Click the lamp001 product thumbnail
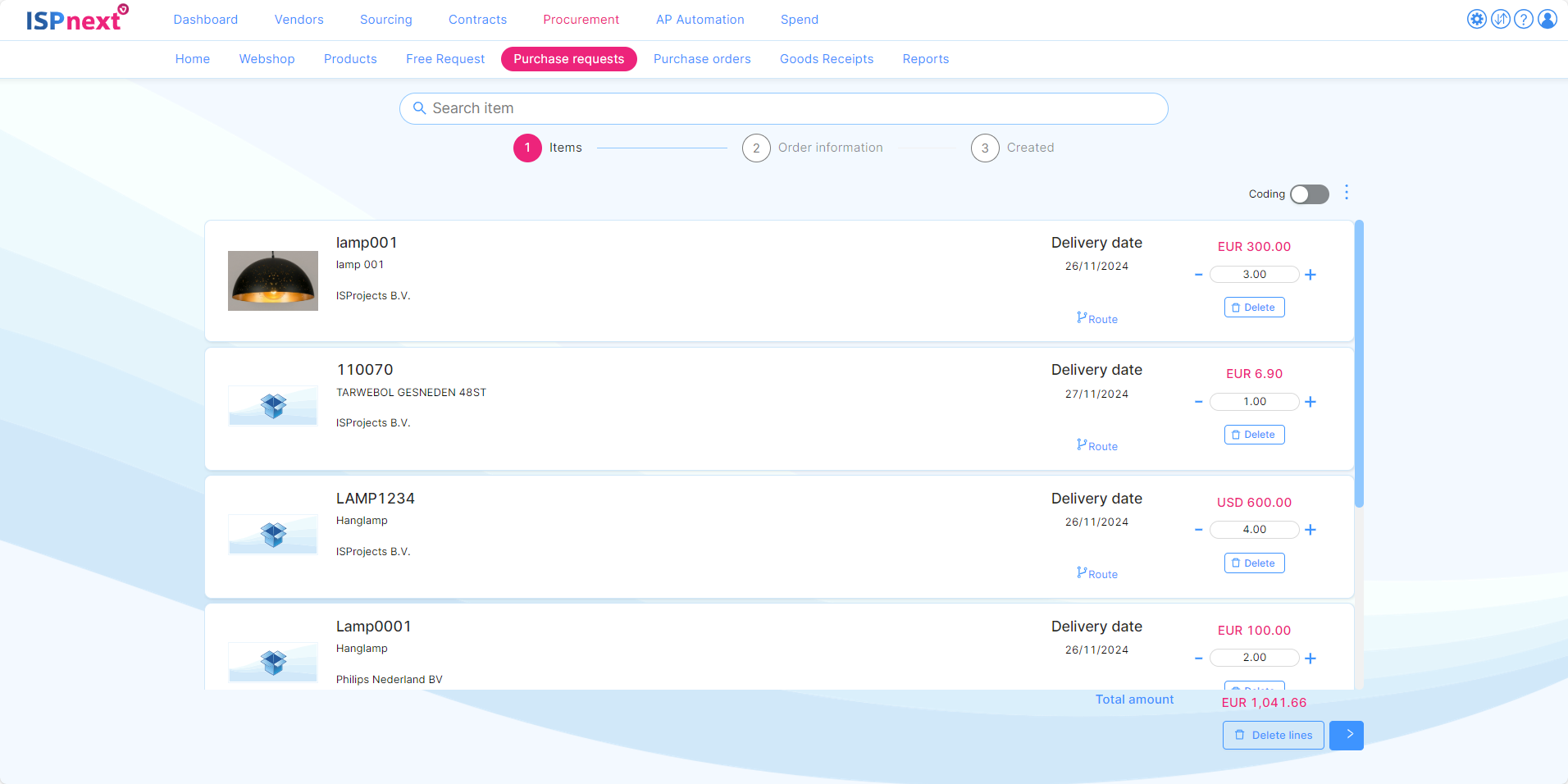The height and width of the screenshot is (784, 1568). click(x=273, y=280)
